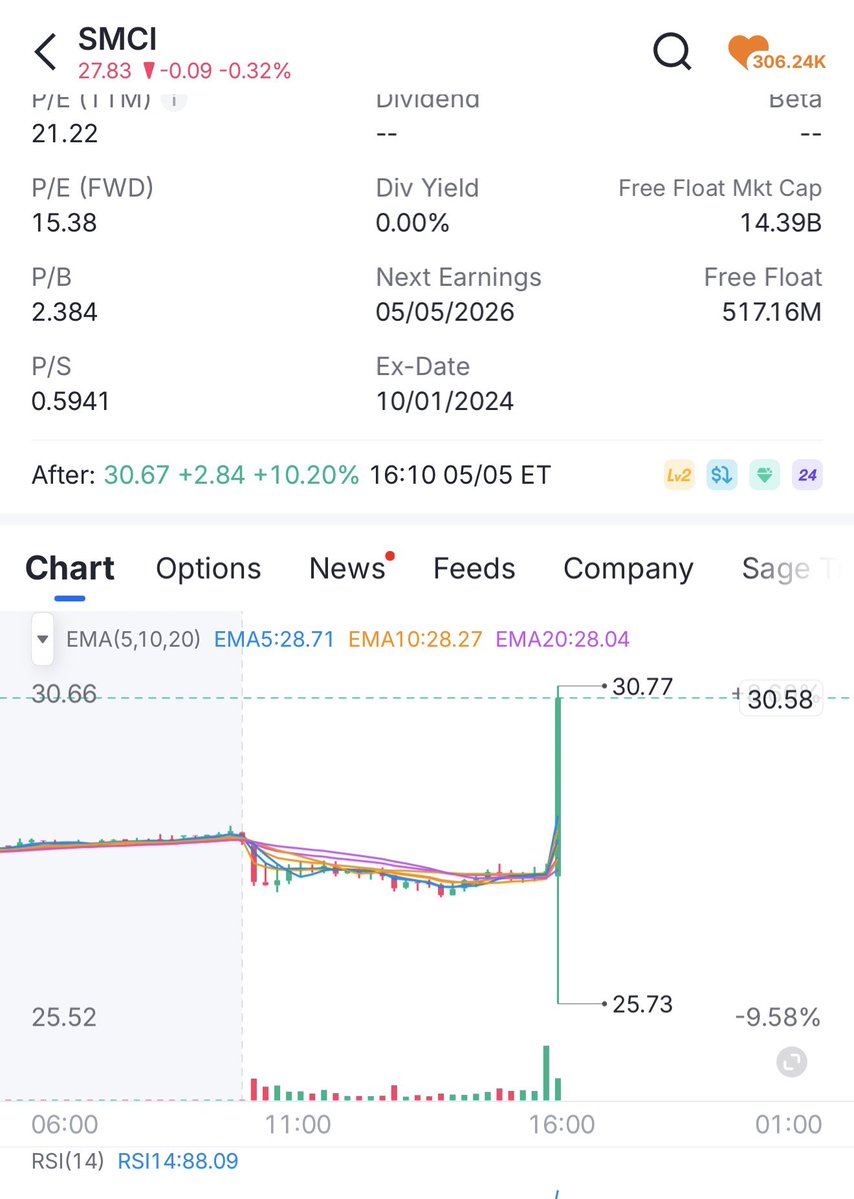Tap the Free Float value 517.16M
854x1199 pixels.
772,312
